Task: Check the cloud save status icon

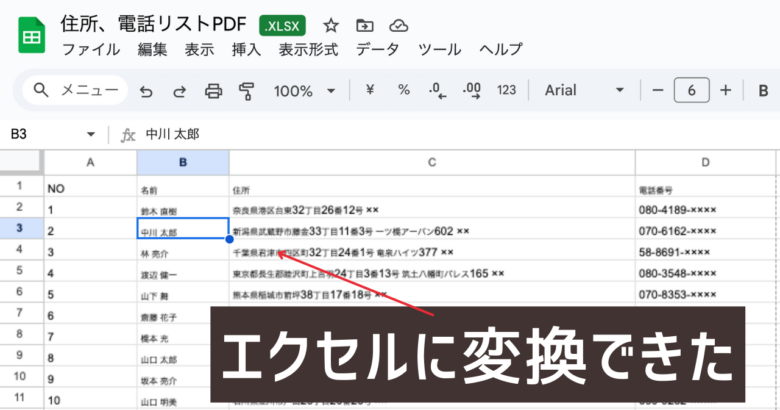Action: pyautogui.click(x=398, y=25)
